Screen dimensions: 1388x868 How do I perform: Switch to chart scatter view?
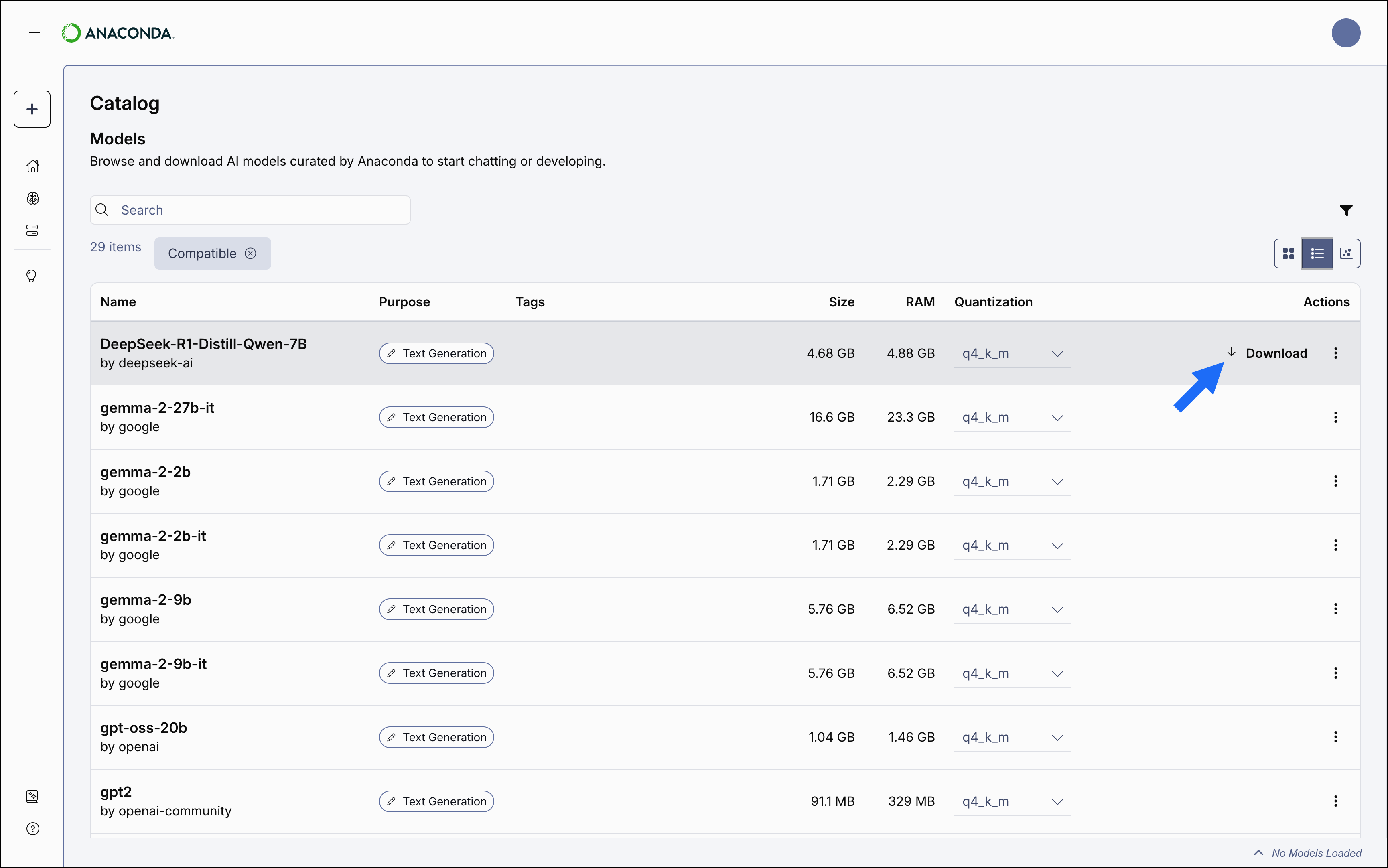[1346, 254]
